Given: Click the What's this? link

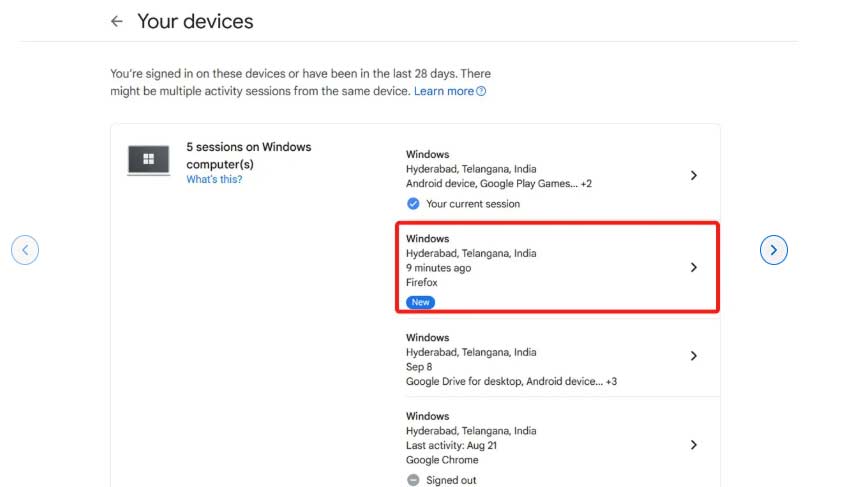Looking at the screenshot, I should tap(214, 179).
